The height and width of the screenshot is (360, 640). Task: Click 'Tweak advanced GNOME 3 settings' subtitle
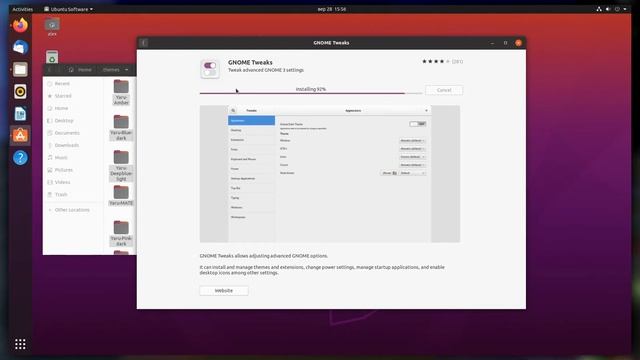[x=266, y=70]
